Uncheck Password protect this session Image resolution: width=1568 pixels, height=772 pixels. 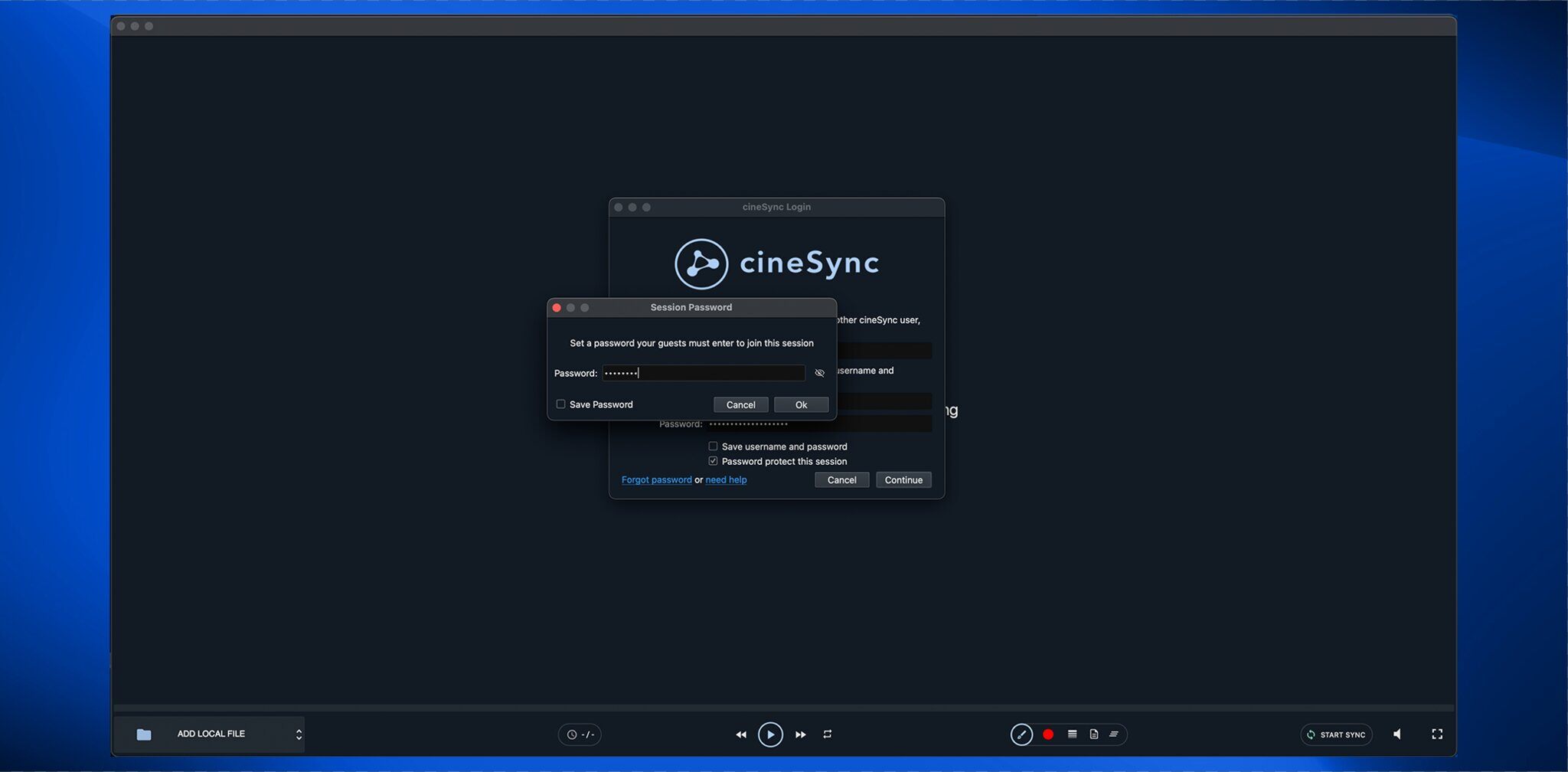[713, 461]
